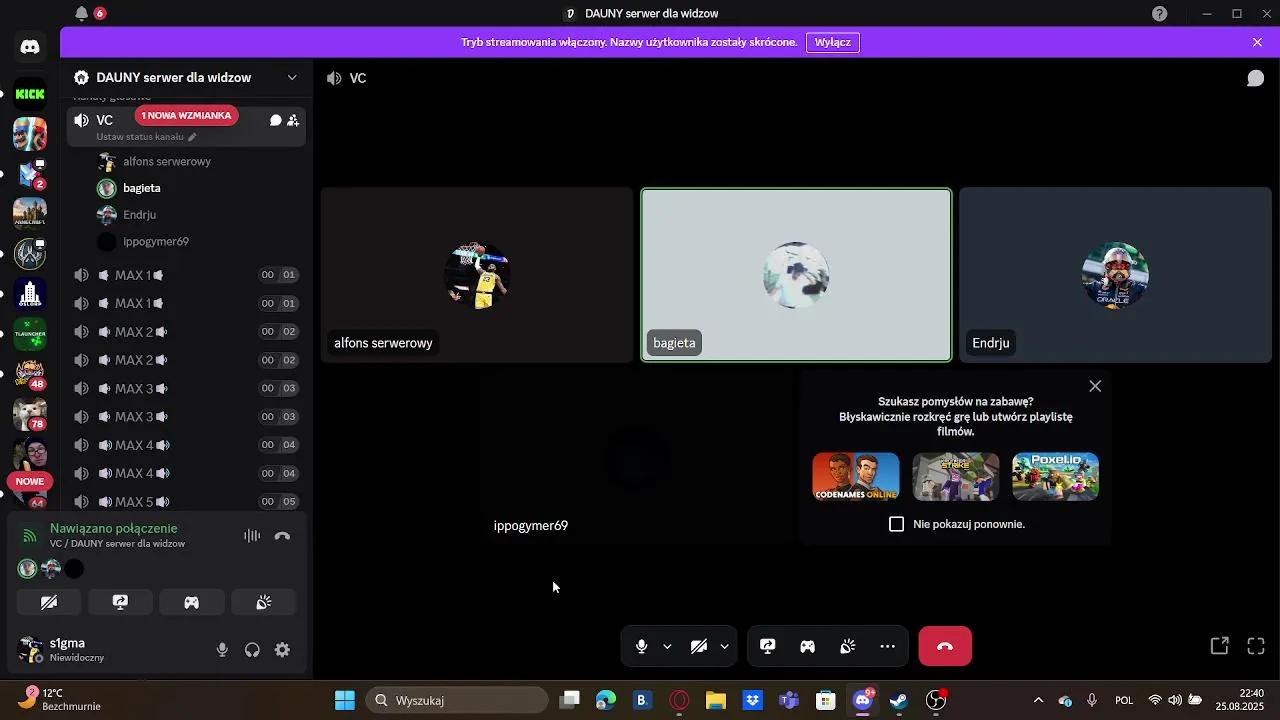Screen dimensions: 1280x720
Task: Invite people to VC channel icon
Action: 293,120
